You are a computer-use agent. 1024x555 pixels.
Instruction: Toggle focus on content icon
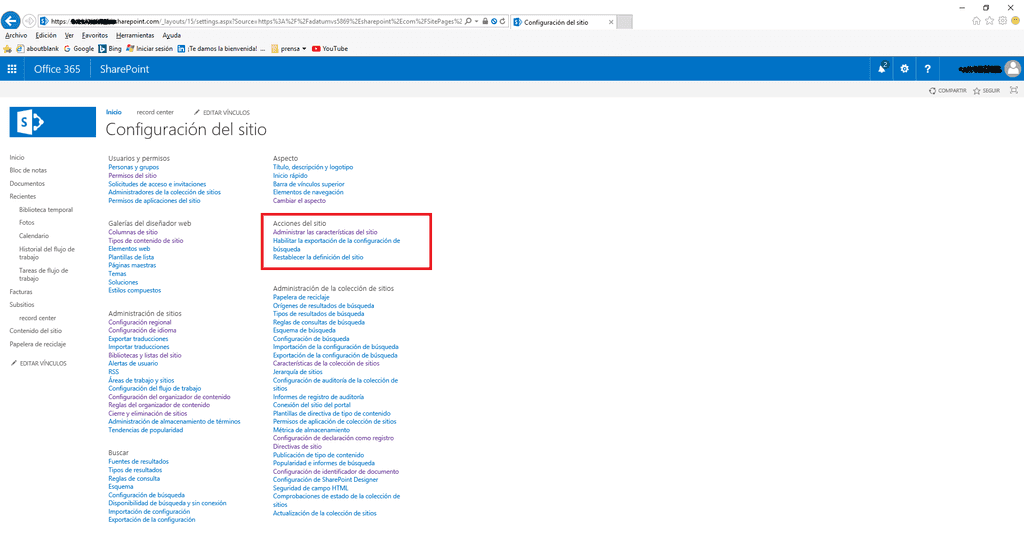[1014, 90]
